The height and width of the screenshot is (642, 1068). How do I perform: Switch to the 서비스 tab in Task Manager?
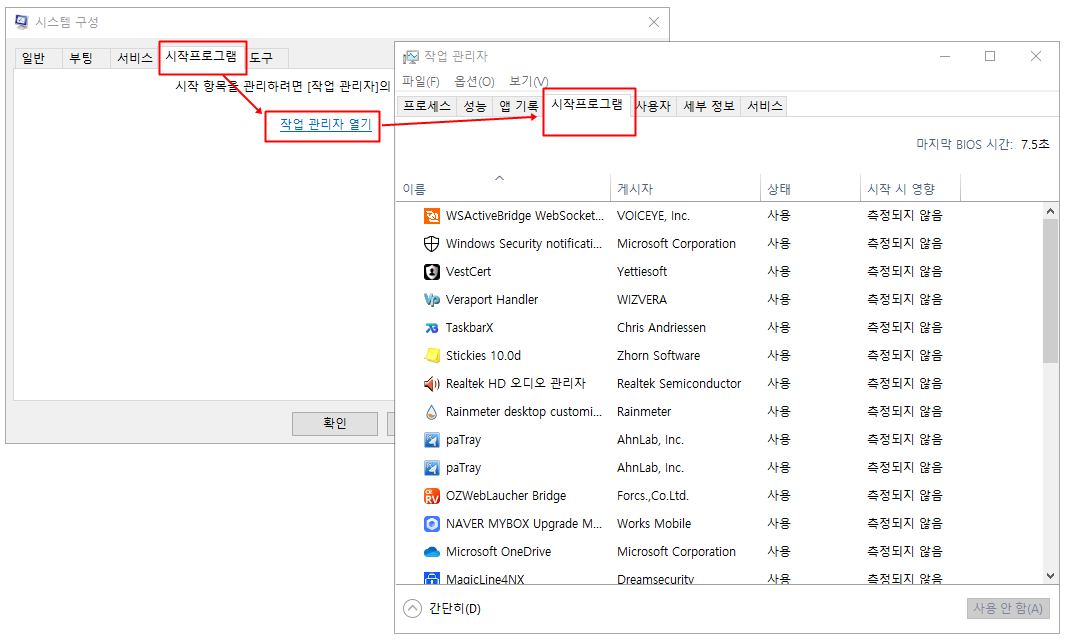tap(764, 106)
